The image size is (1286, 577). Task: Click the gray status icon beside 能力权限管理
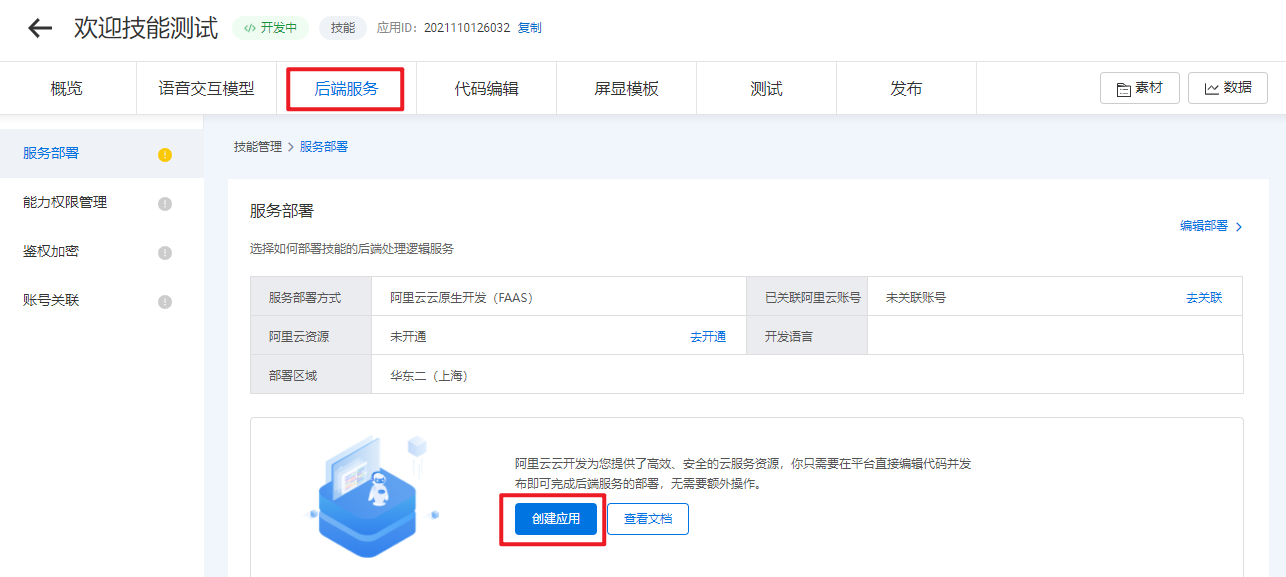tap(165, 204)
